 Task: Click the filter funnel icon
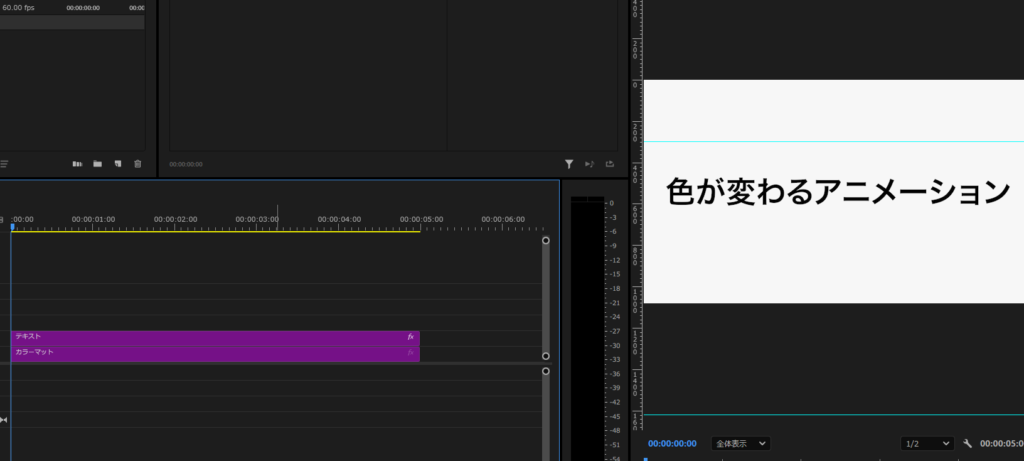pyautogui.click(x=569, y=163)
